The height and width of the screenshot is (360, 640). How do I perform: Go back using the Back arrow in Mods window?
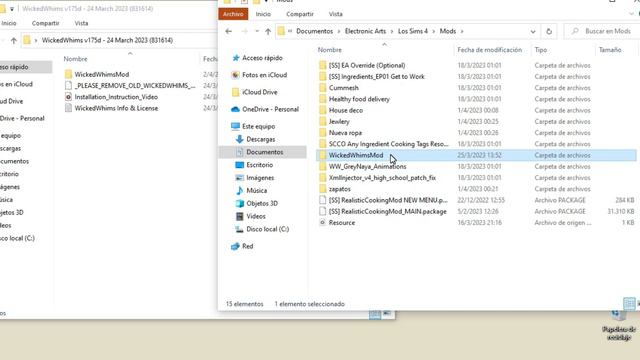point(229,31)
